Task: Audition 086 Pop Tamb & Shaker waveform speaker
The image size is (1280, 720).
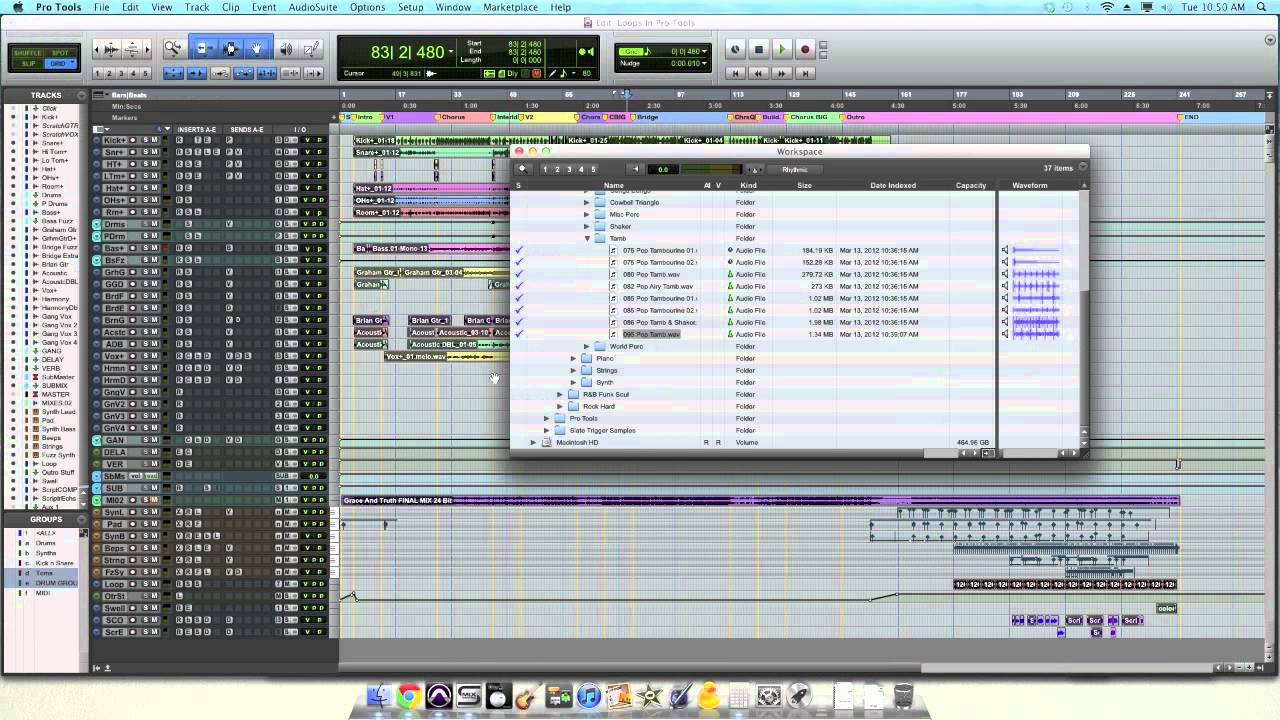Action: click(x=1005, y=323)
